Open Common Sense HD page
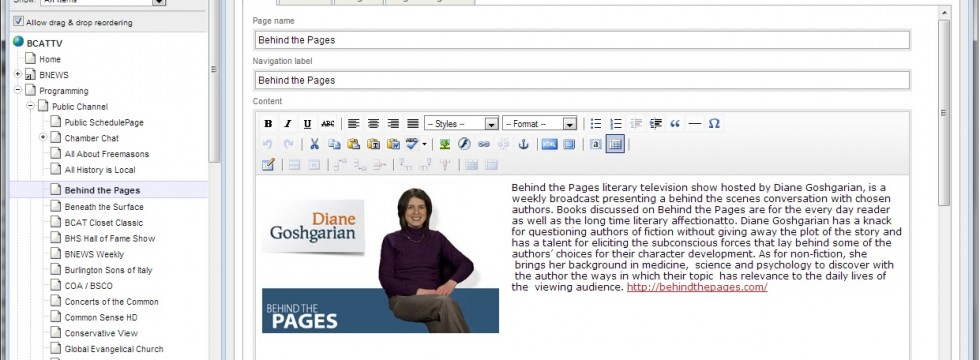The width and height of the screenshot is (980, 360). 101,318
